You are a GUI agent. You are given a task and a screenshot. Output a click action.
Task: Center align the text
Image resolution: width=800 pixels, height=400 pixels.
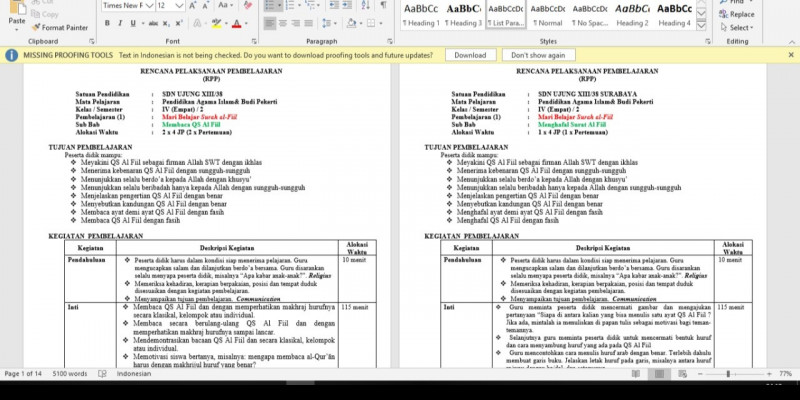tap(283, 23)
